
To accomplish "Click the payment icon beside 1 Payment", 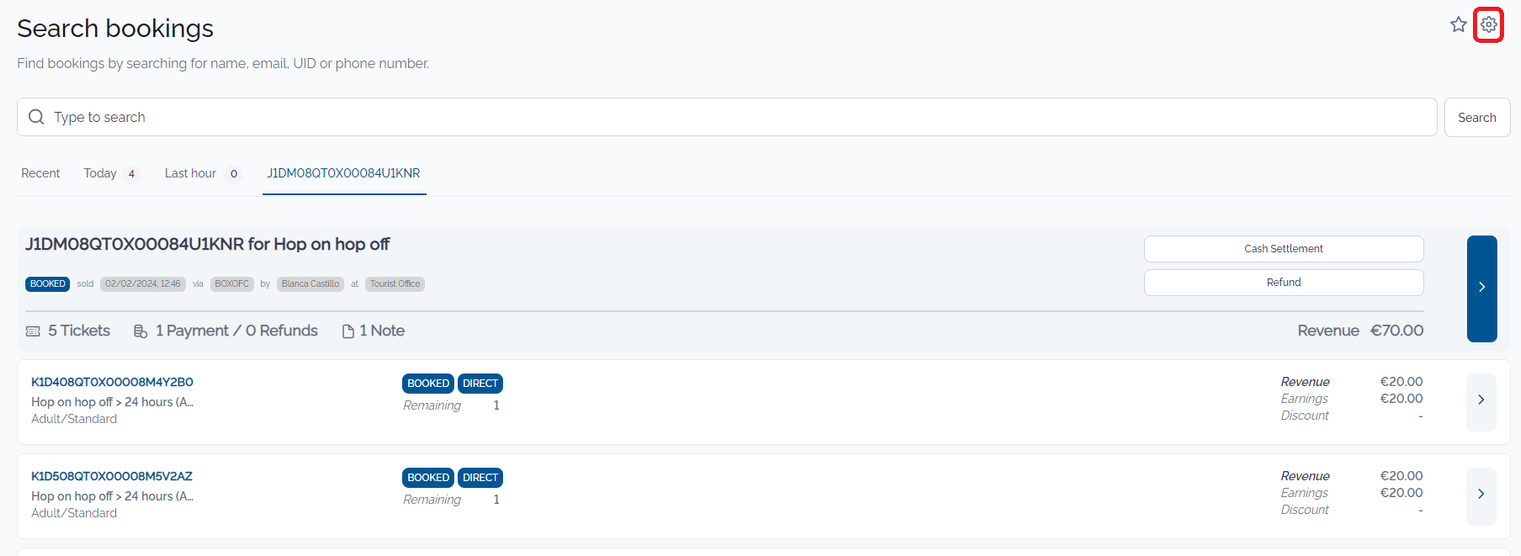I will 140,331.
